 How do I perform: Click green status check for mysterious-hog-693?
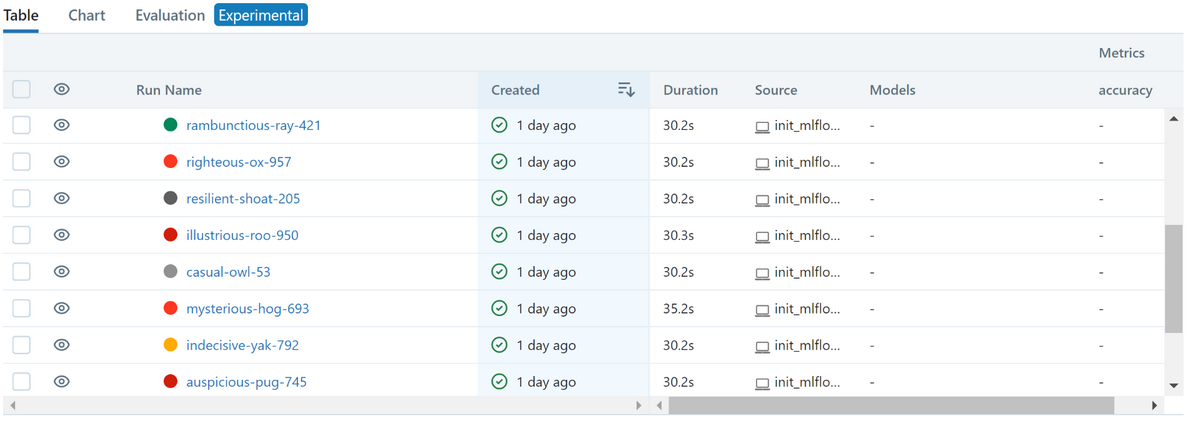[499, 308]
